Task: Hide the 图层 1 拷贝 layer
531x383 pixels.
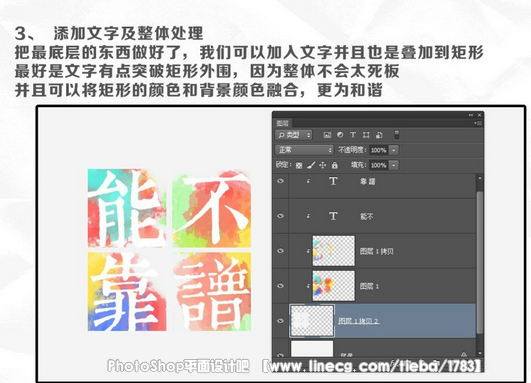Action: pos(280,251)
